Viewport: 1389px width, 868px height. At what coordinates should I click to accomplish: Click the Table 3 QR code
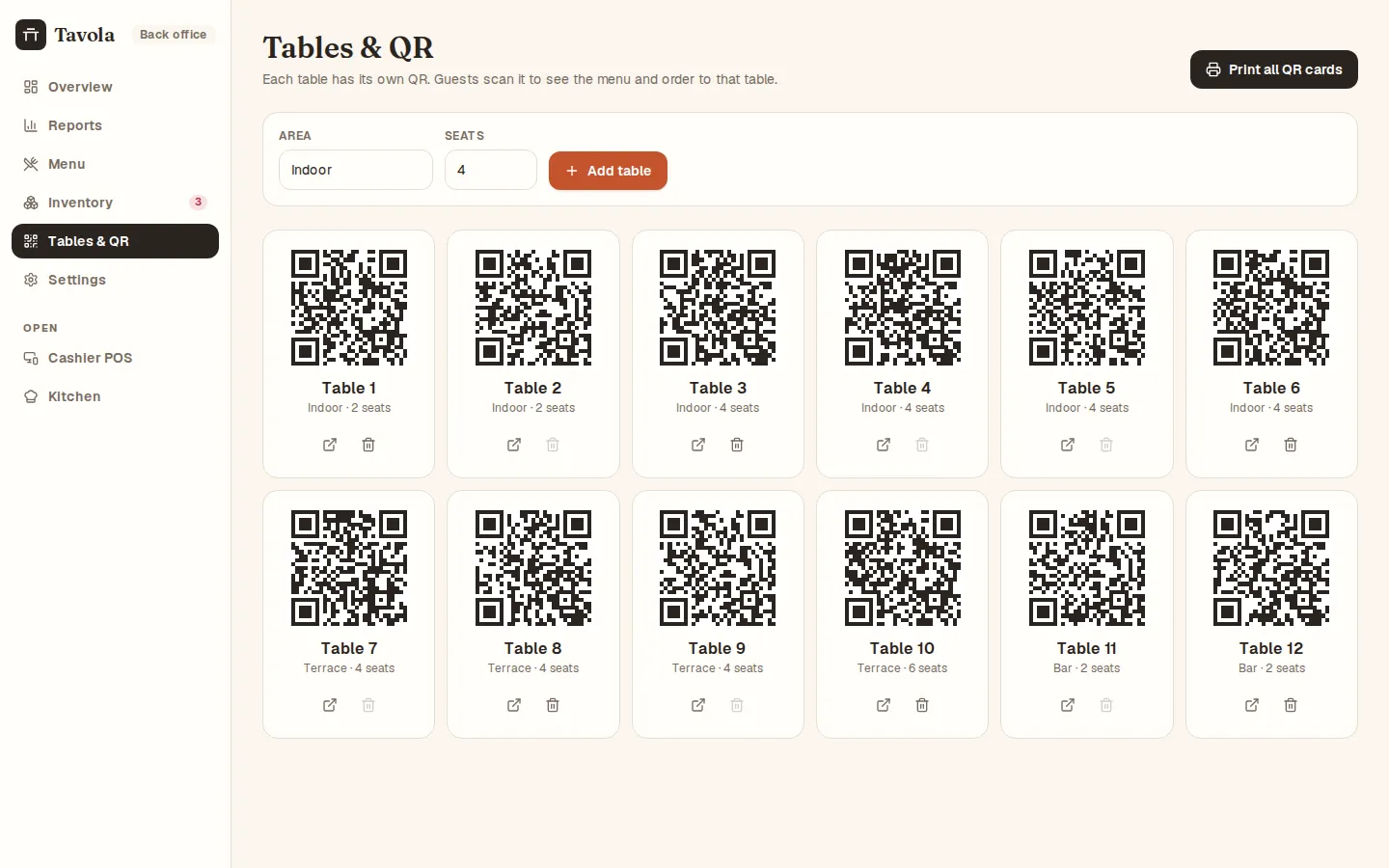(718, 308)
